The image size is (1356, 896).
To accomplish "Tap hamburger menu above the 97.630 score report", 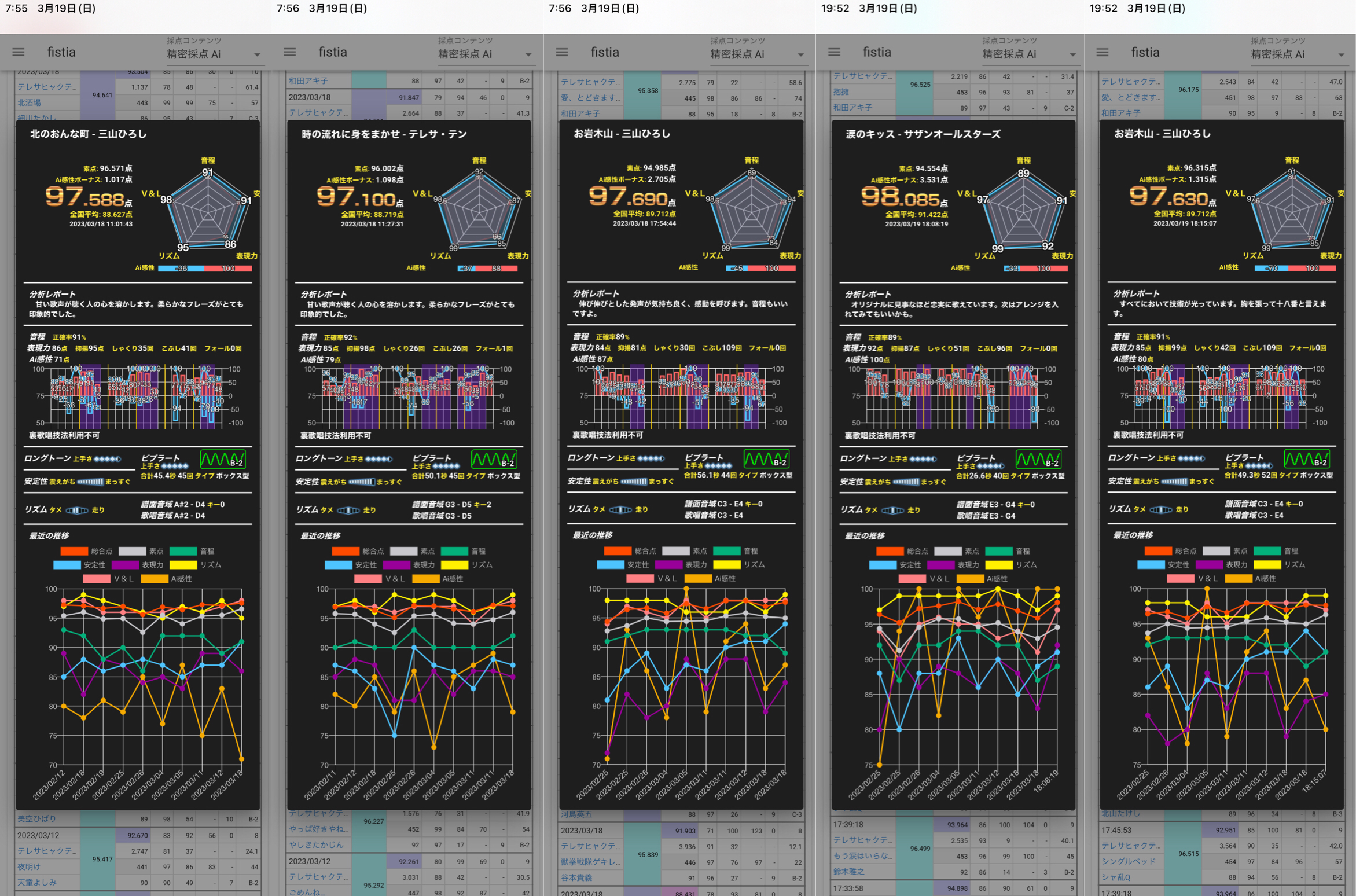I will (1103, 52).
